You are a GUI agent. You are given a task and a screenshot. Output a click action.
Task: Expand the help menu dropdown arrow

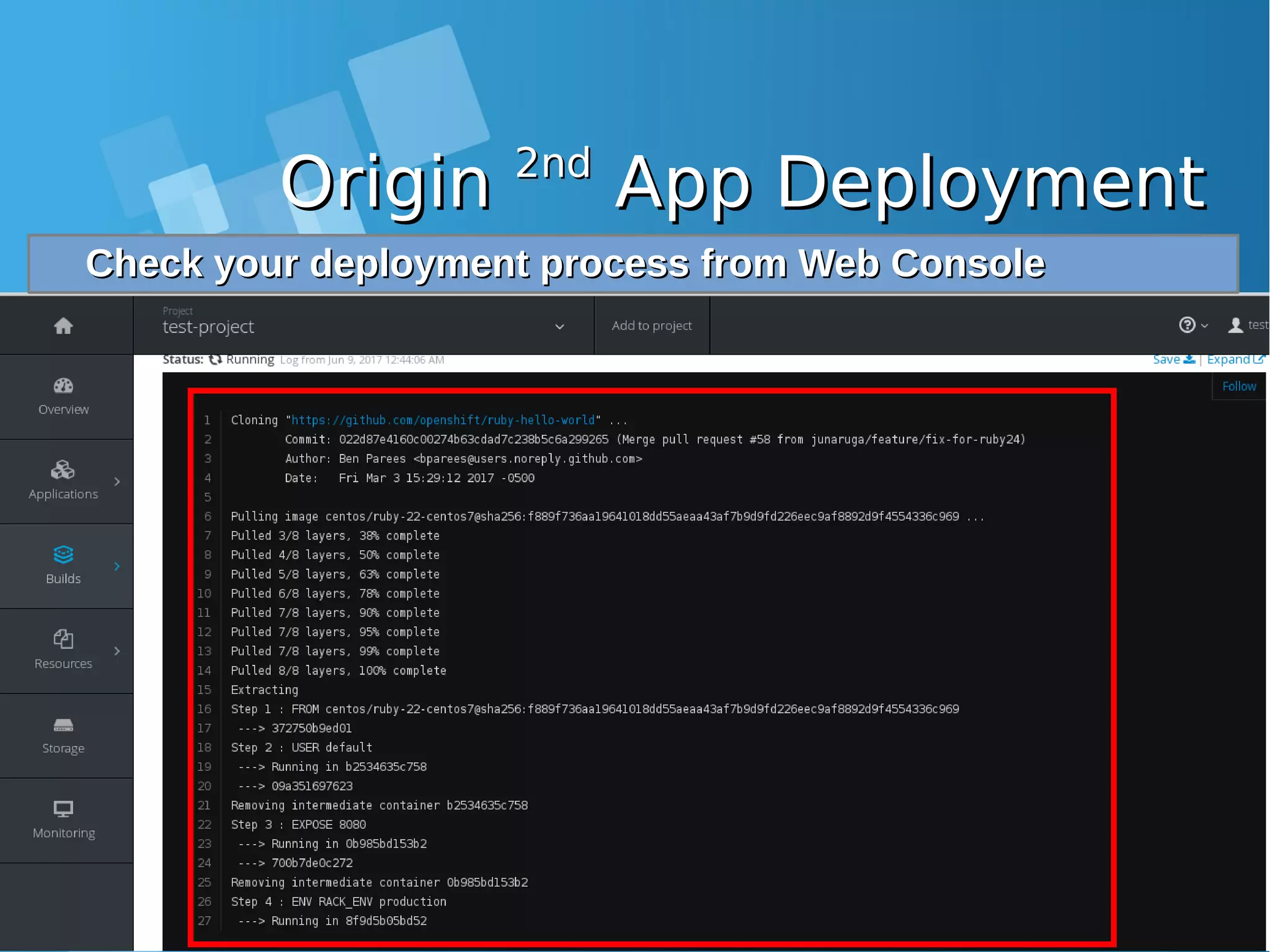(x=1204, y=326)
